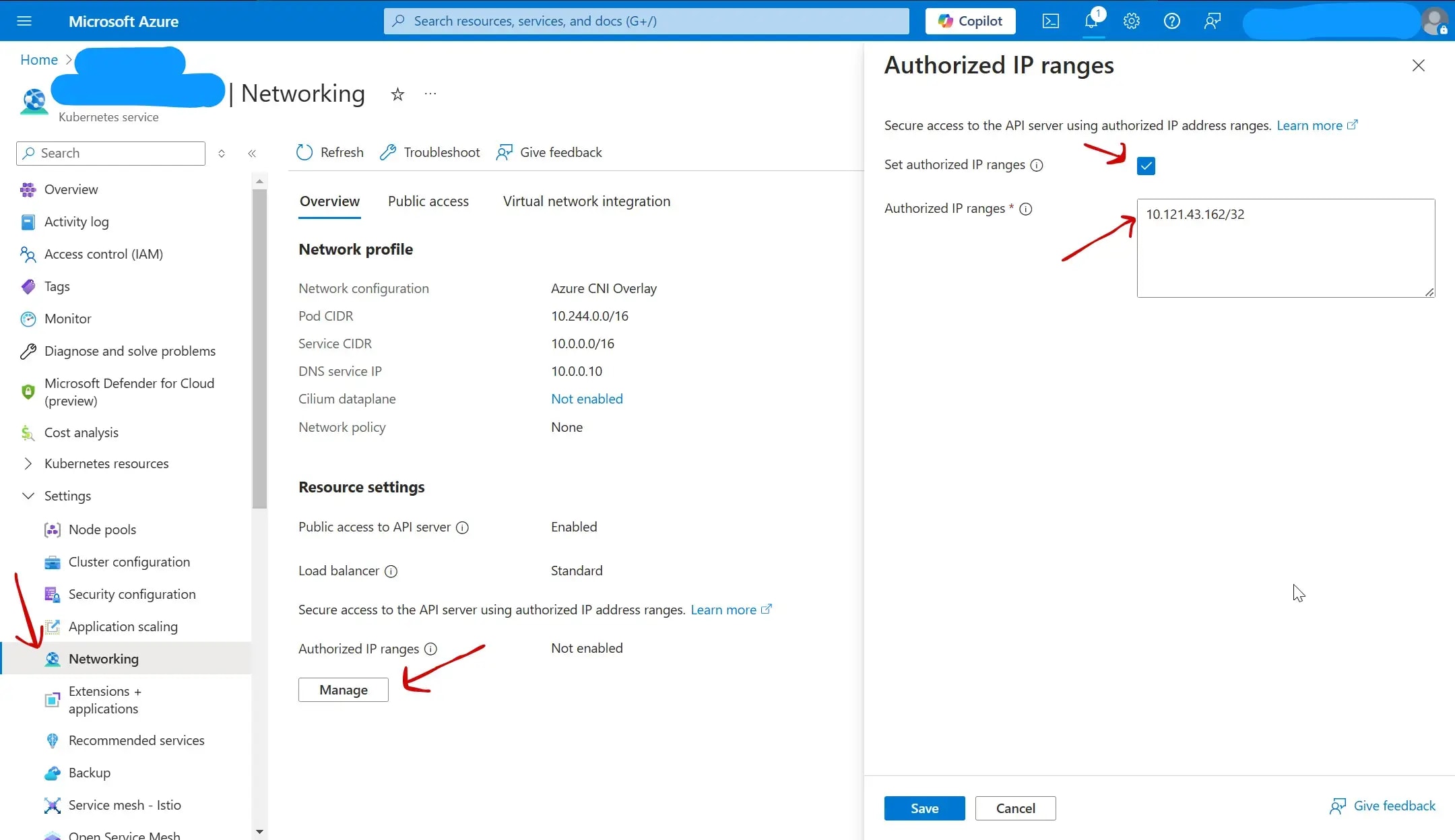
Task: Collapse the sidebar with the double chevron
Action: (x=252, y=154)
